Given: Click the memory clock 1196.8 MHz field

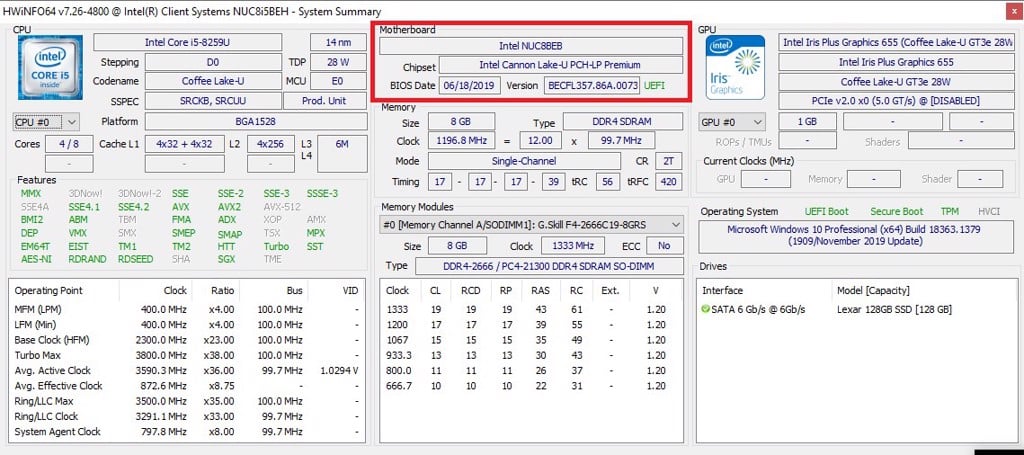Looking at the screenshot, I should point(461,140).
